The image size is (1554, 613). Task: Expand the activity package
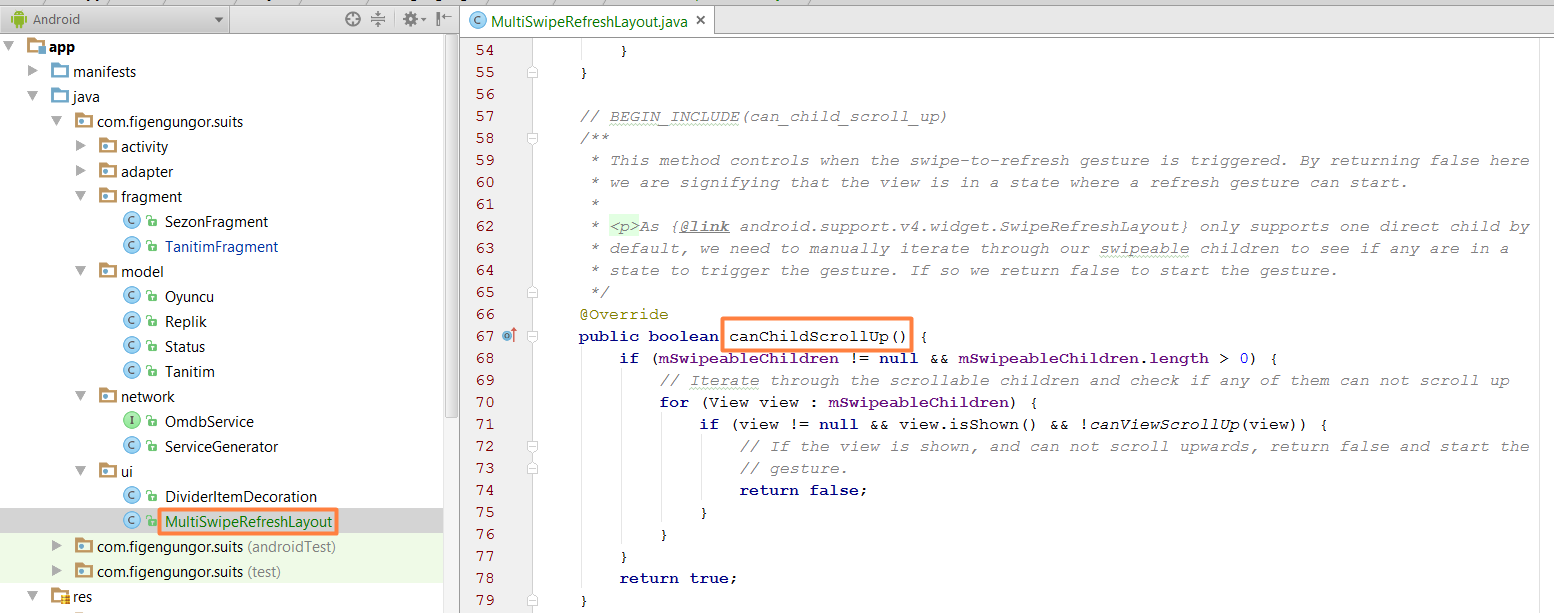82,146
